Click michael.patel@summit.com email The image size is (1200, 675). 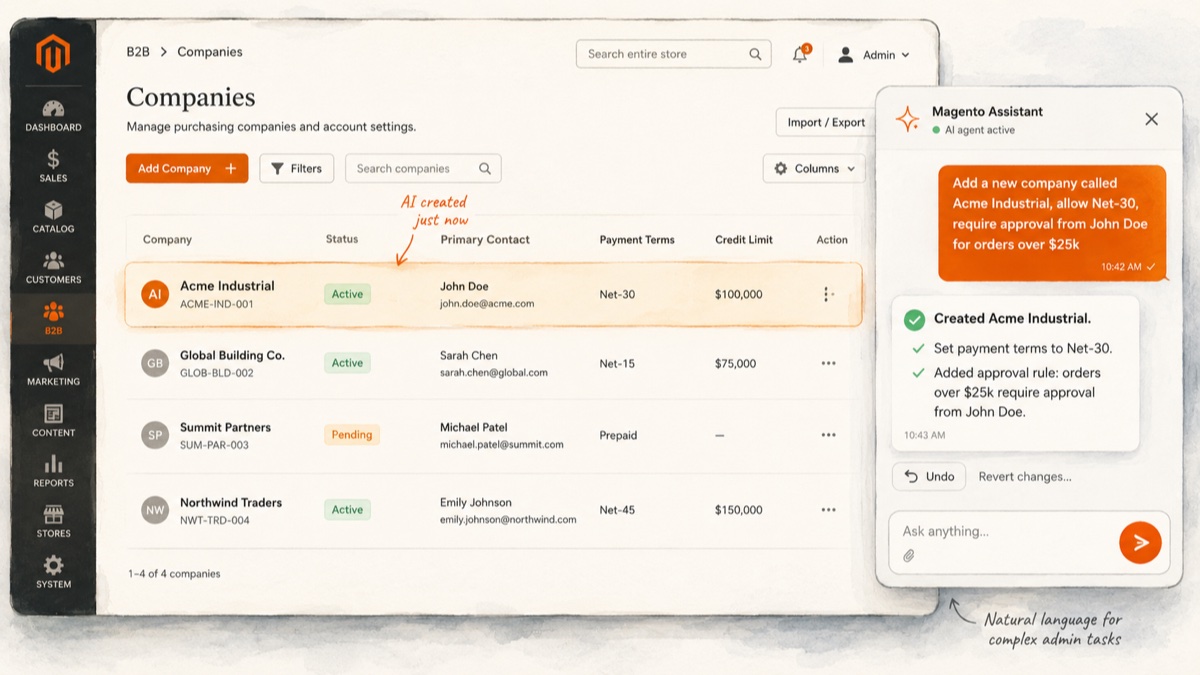(x=502, y=444)
